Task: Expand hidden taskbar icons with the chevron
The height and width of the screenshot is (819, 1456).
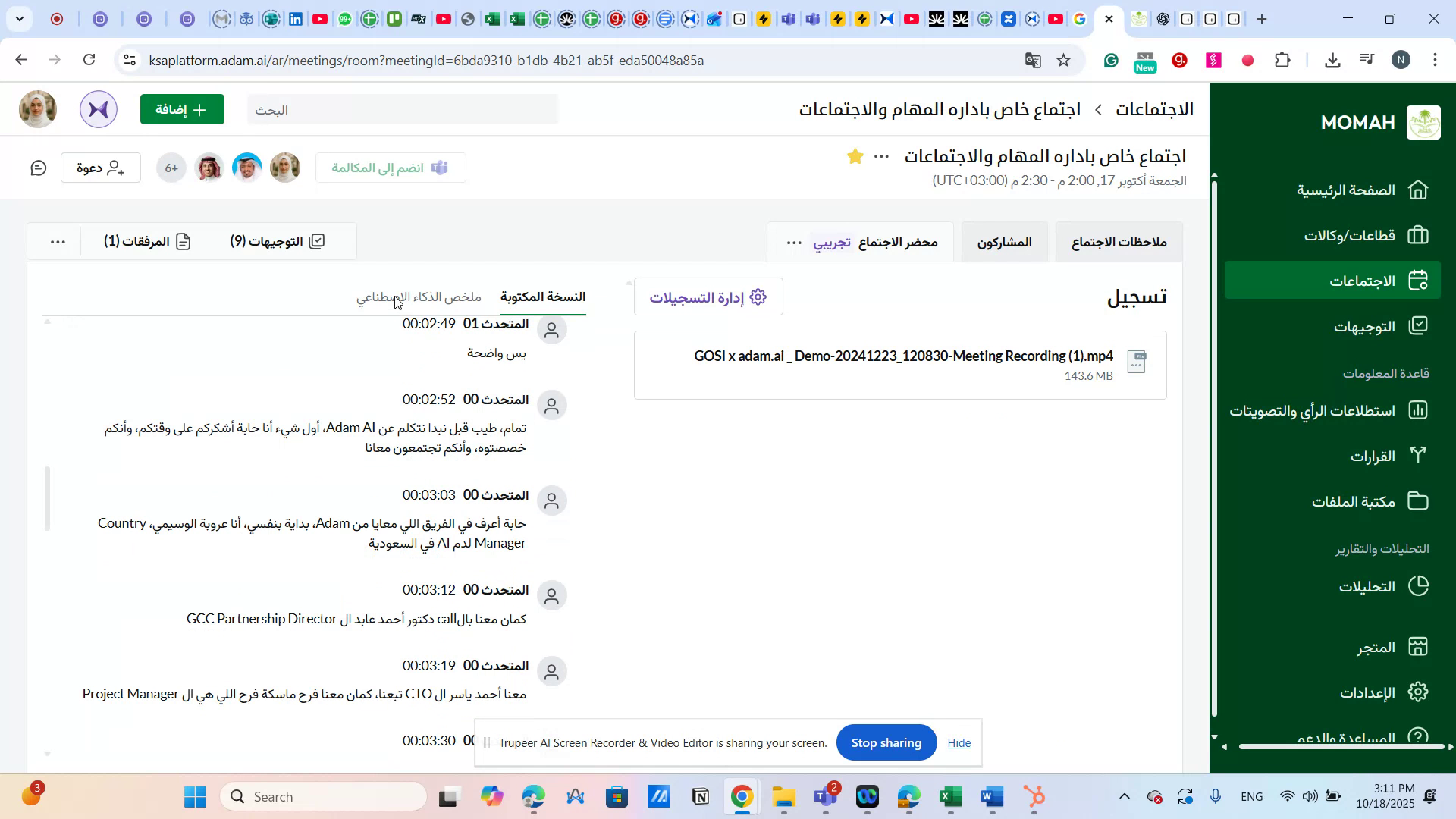Action: (x=1125, y=796)
